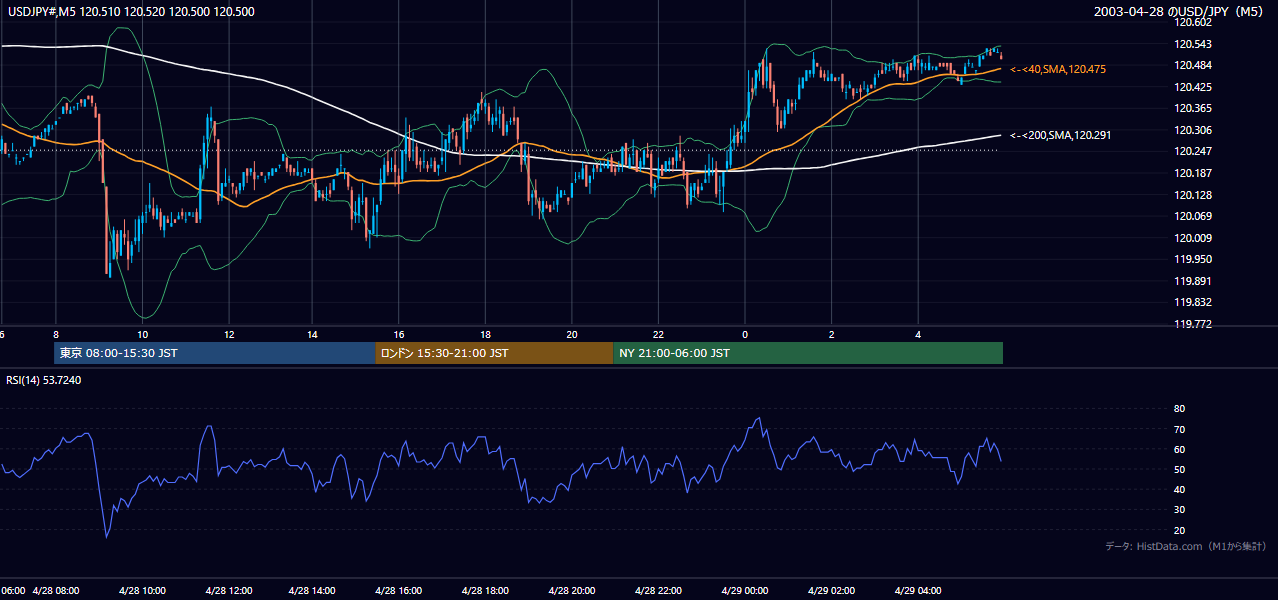
Task: Click bottom date label 4/28 20:00
Action: (x=573, y=590)
